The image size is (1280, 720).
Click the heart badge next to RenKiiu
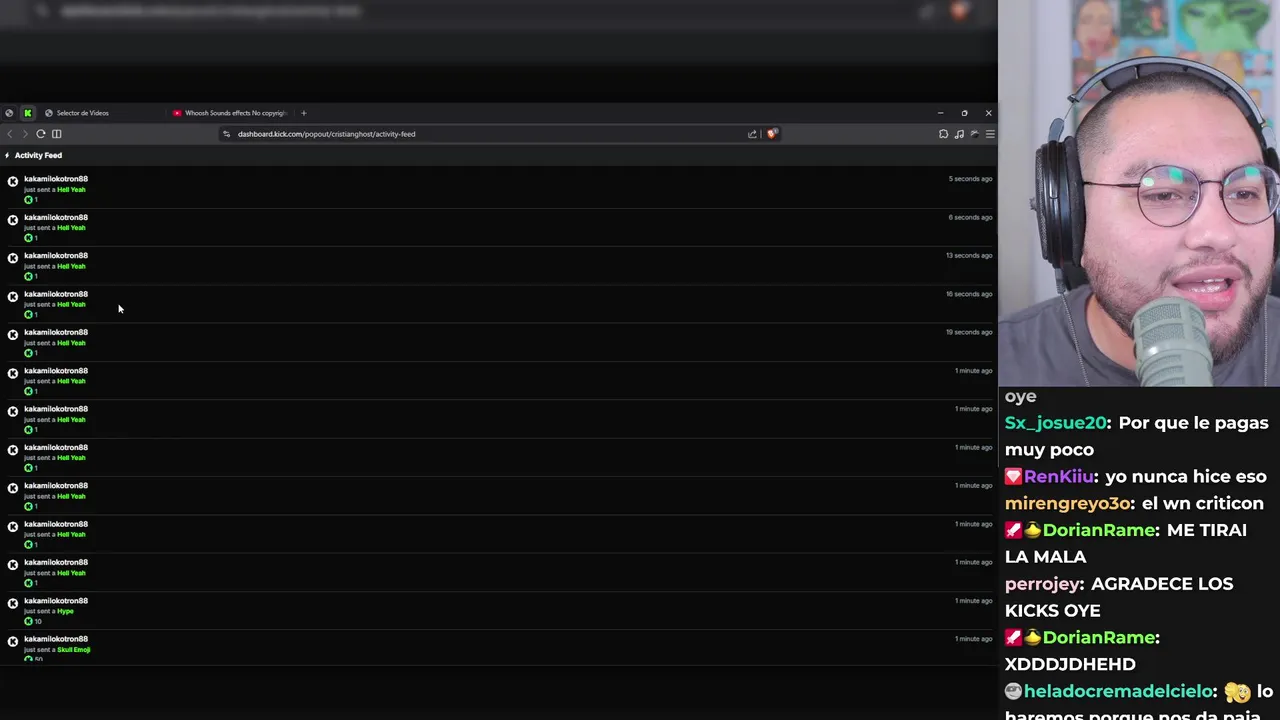pos(1013,477)
